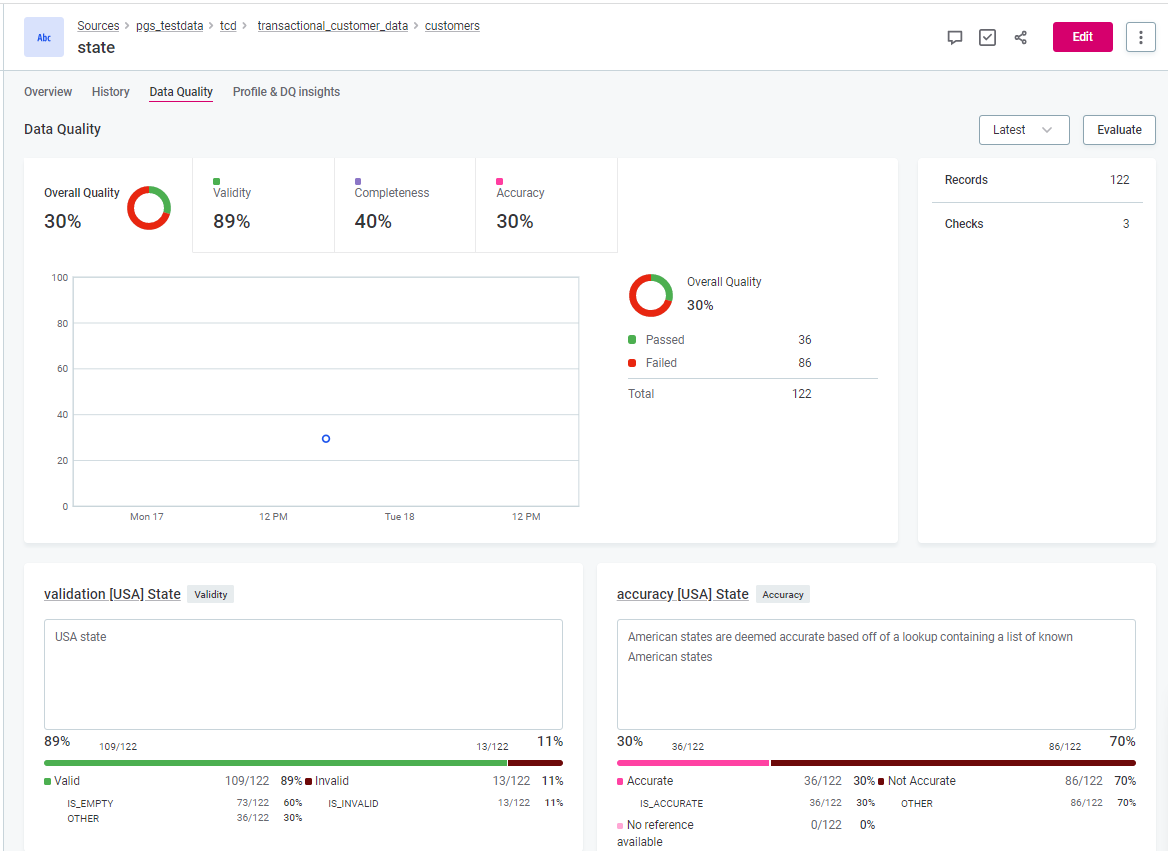Open the Latest version dropdown

[x=1024, y=130]
